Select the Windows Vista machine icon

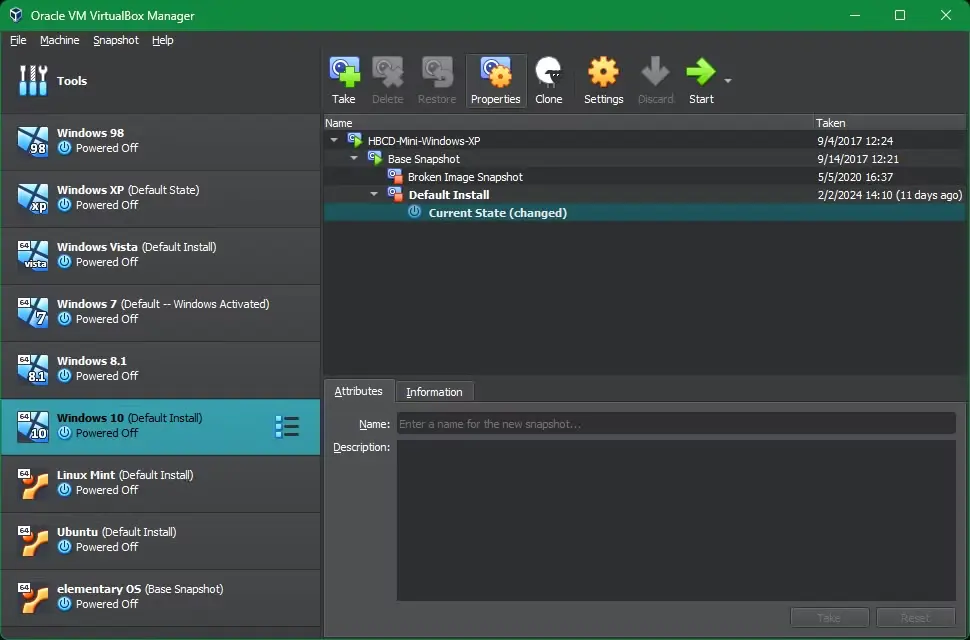pos(33,255)
